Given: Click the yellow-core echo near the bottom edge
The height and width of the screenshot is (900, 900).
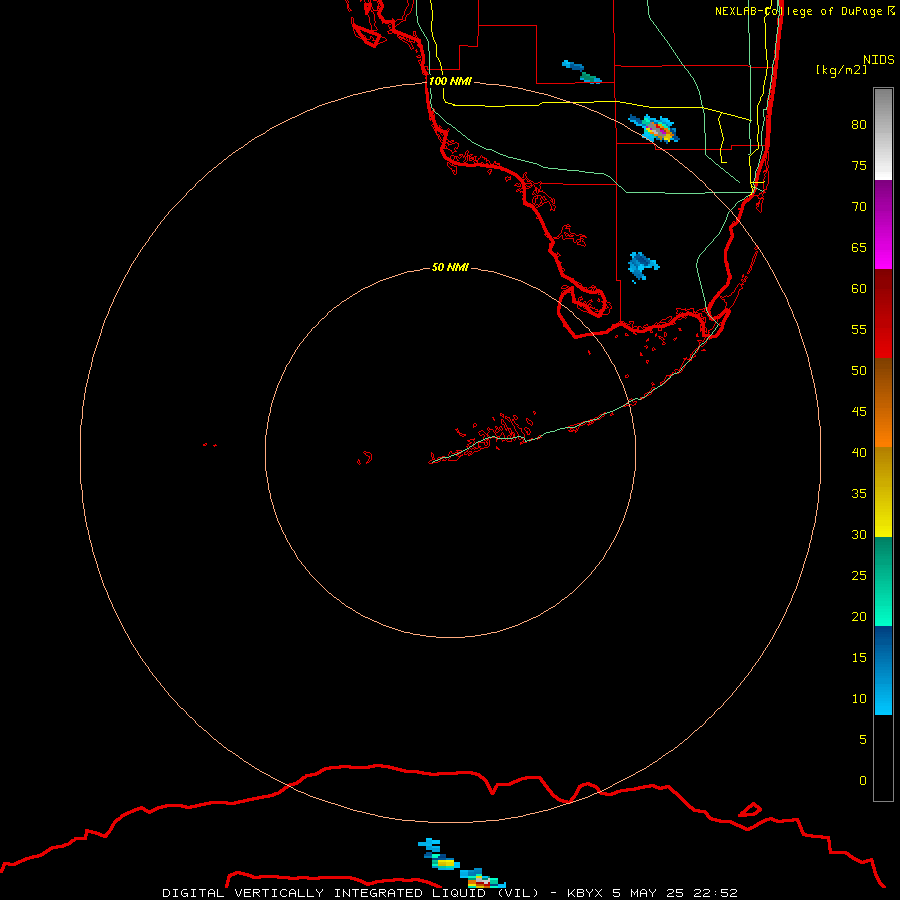Looking at the screenshot, I should [445, 862].
